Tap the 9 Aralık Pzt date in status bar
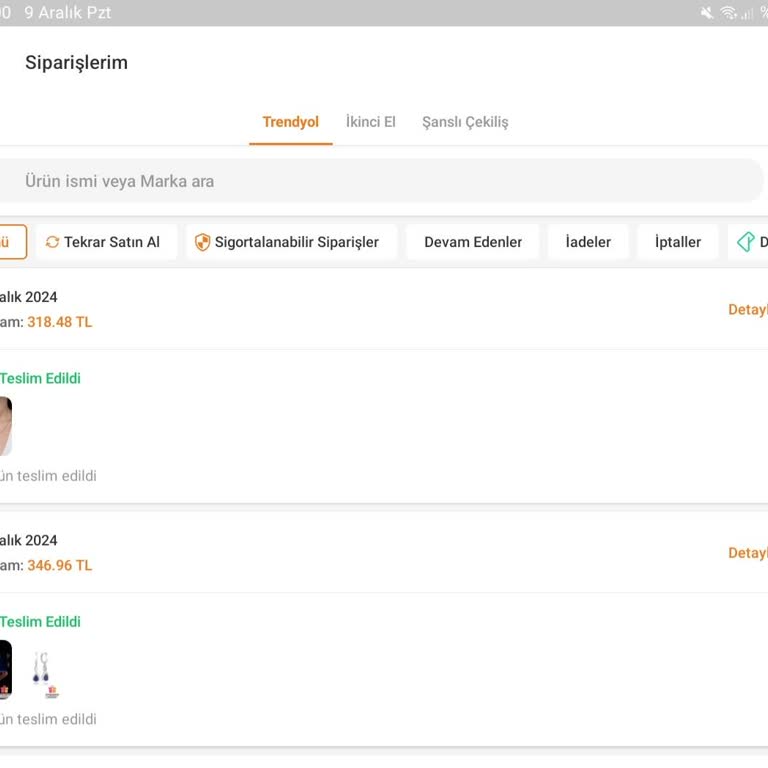Image resolution: width=768 pixels, height=768 pixels. pos(68,13)
